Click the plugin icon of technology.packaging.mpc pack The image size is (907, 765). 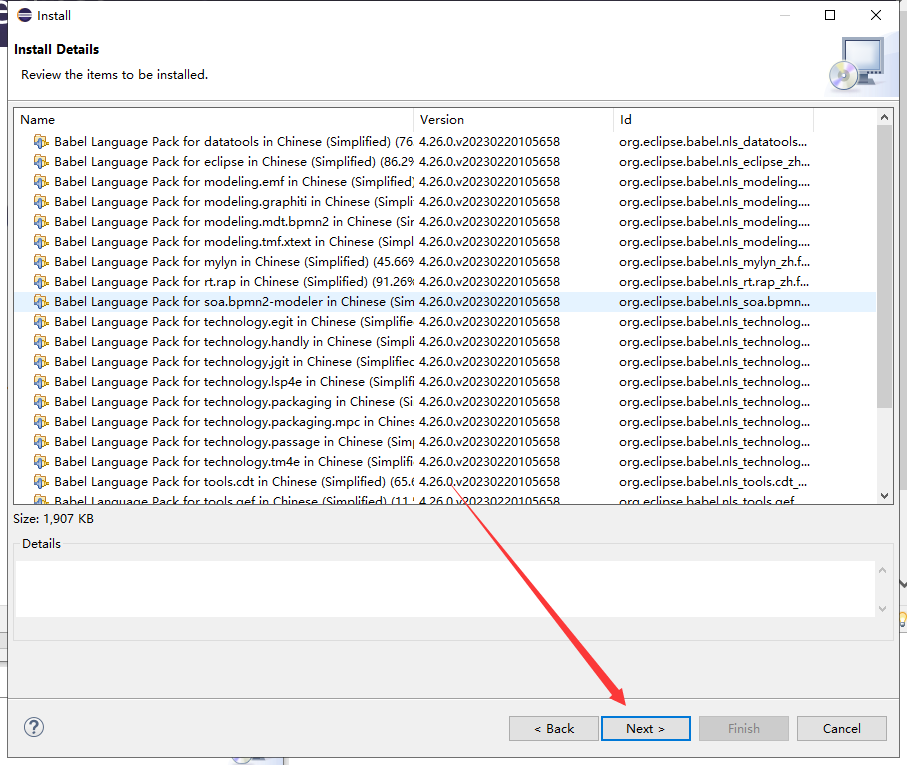(x=41, y=422)
